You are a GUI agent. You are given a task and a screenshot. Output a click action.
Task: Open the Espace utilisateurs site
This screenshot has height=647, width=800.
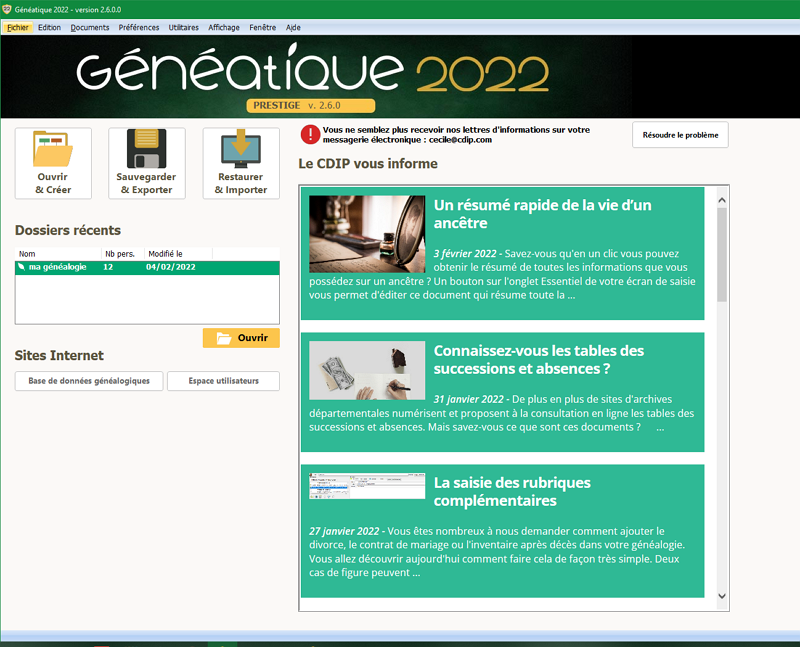click(223, 381)
